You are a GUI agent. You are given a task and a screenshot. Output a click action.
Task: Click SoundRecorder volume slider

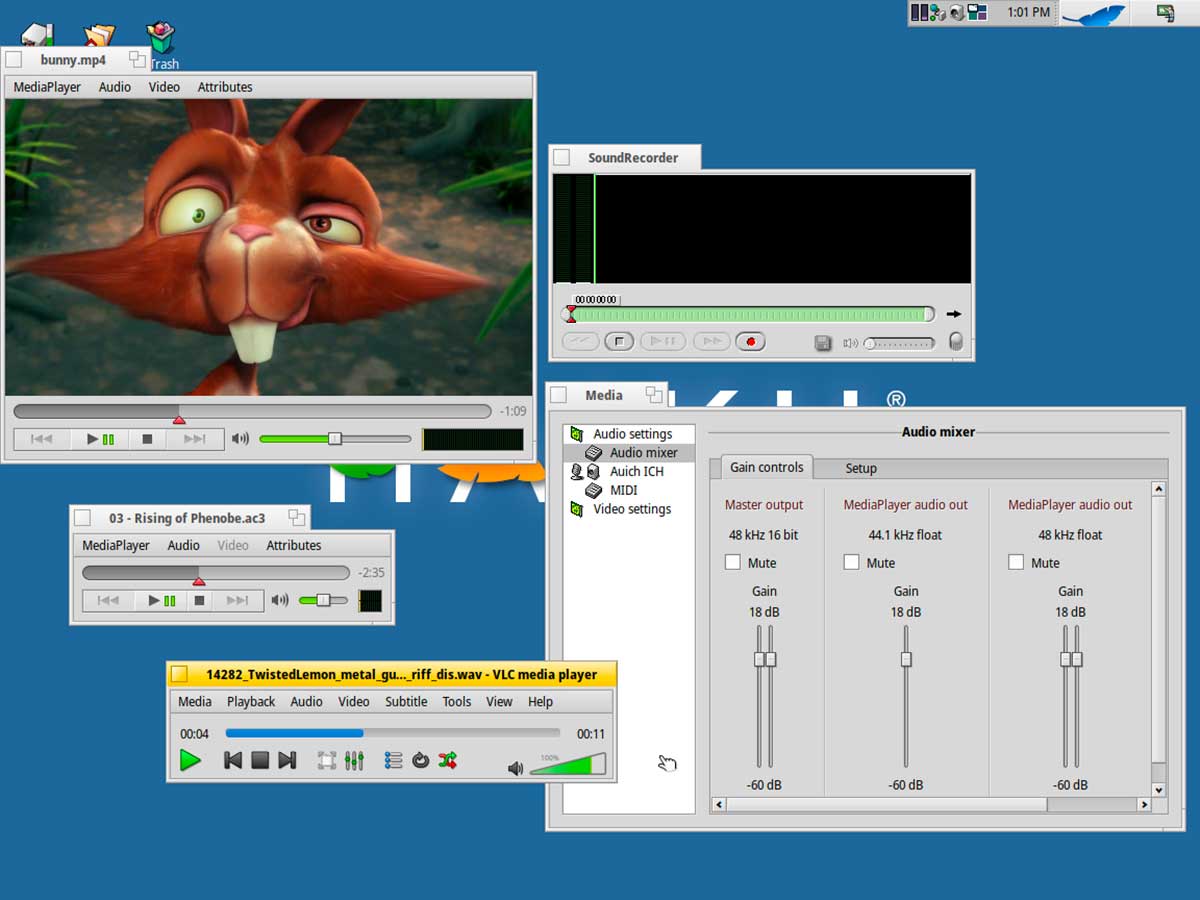(899, 343)
